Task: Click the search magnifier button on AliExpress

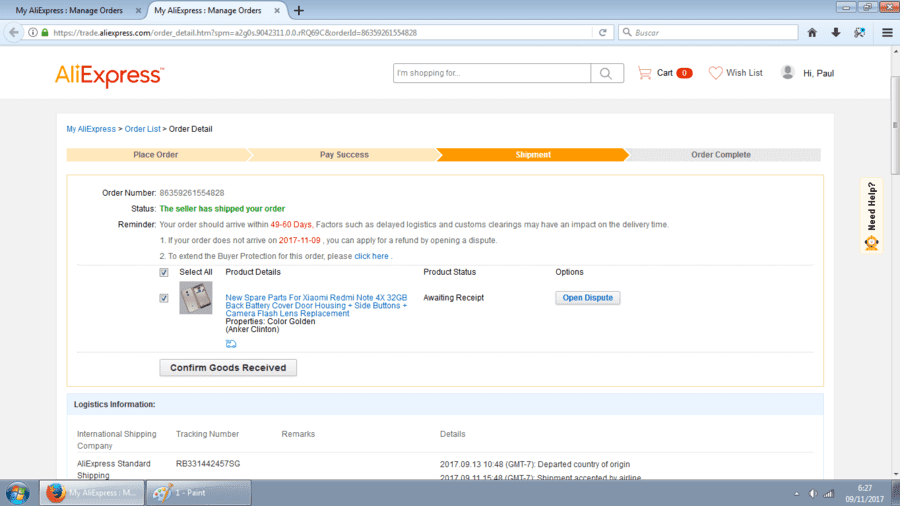Action: 607,73
